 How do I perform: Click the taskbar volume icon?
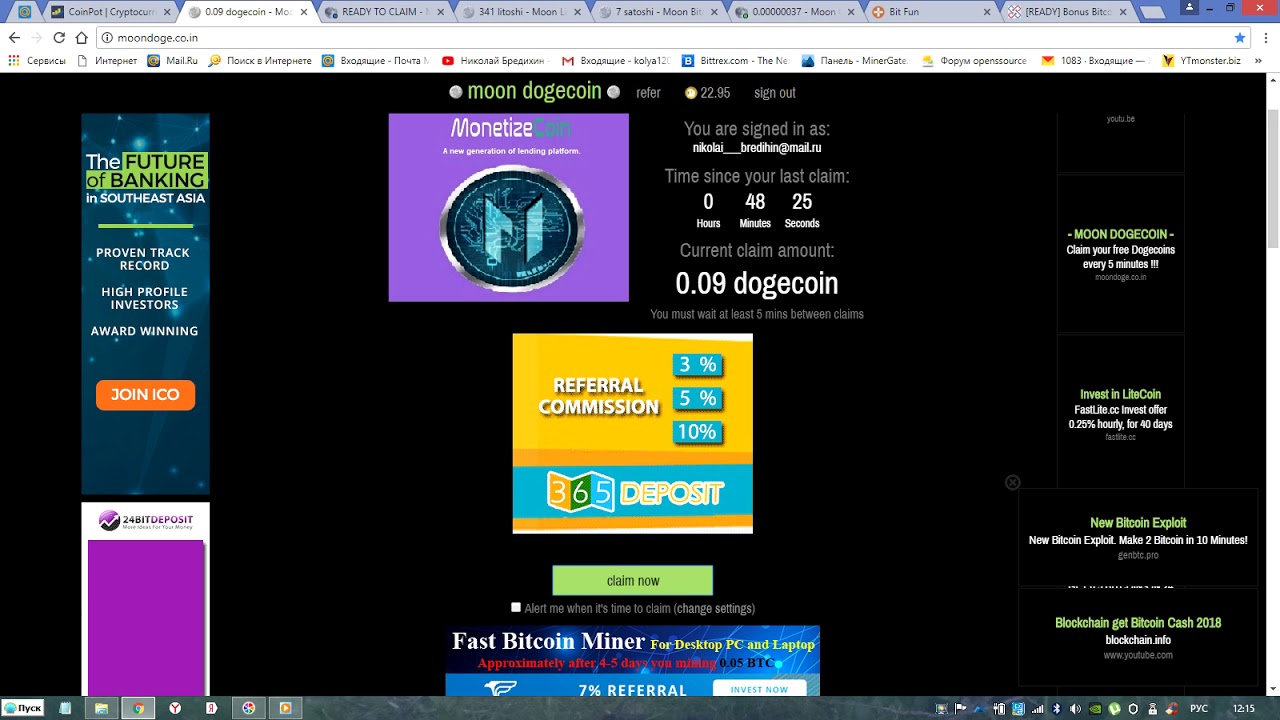(x=1075, y=709)
